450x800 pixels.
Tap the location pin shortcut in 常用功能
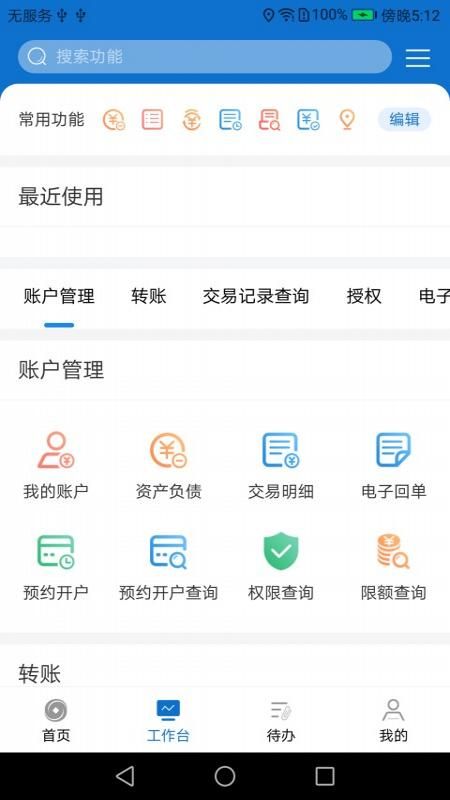pos(347,120)
